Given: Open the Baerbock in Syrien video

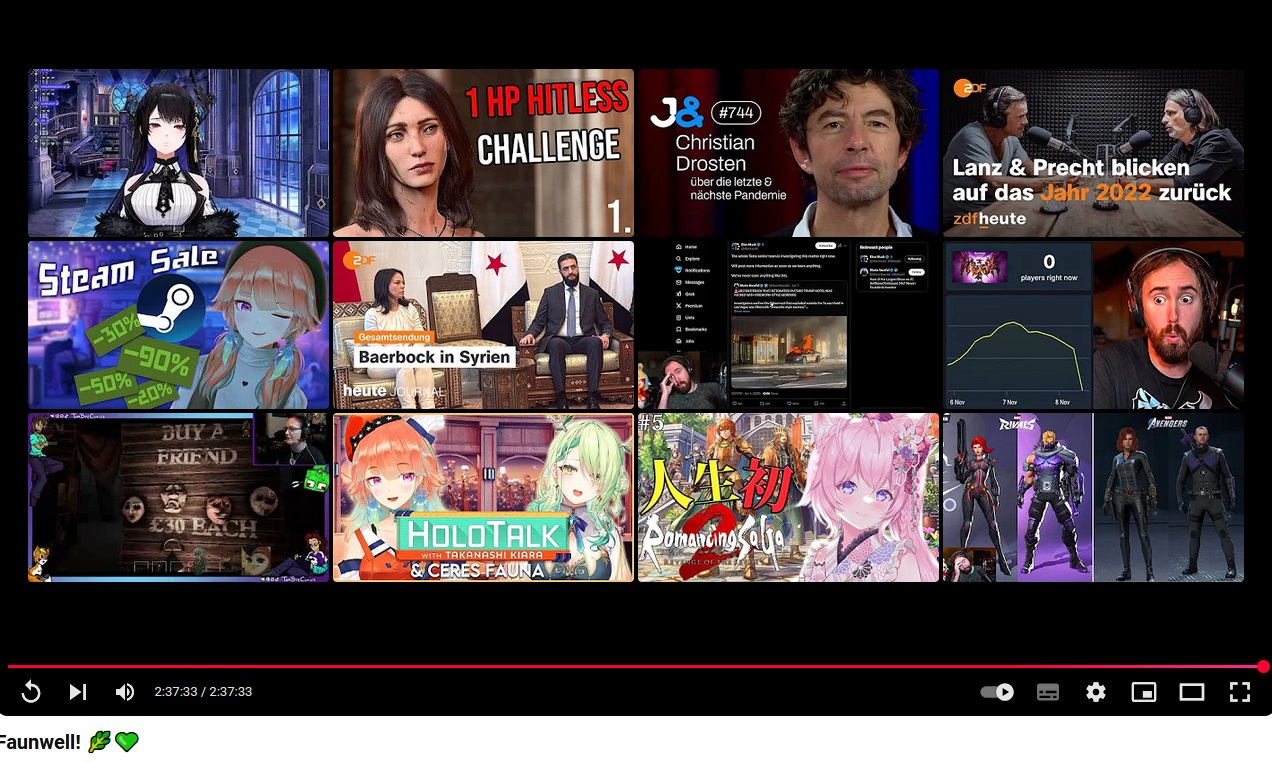Looking at the screenshot, I should [483, 325].
